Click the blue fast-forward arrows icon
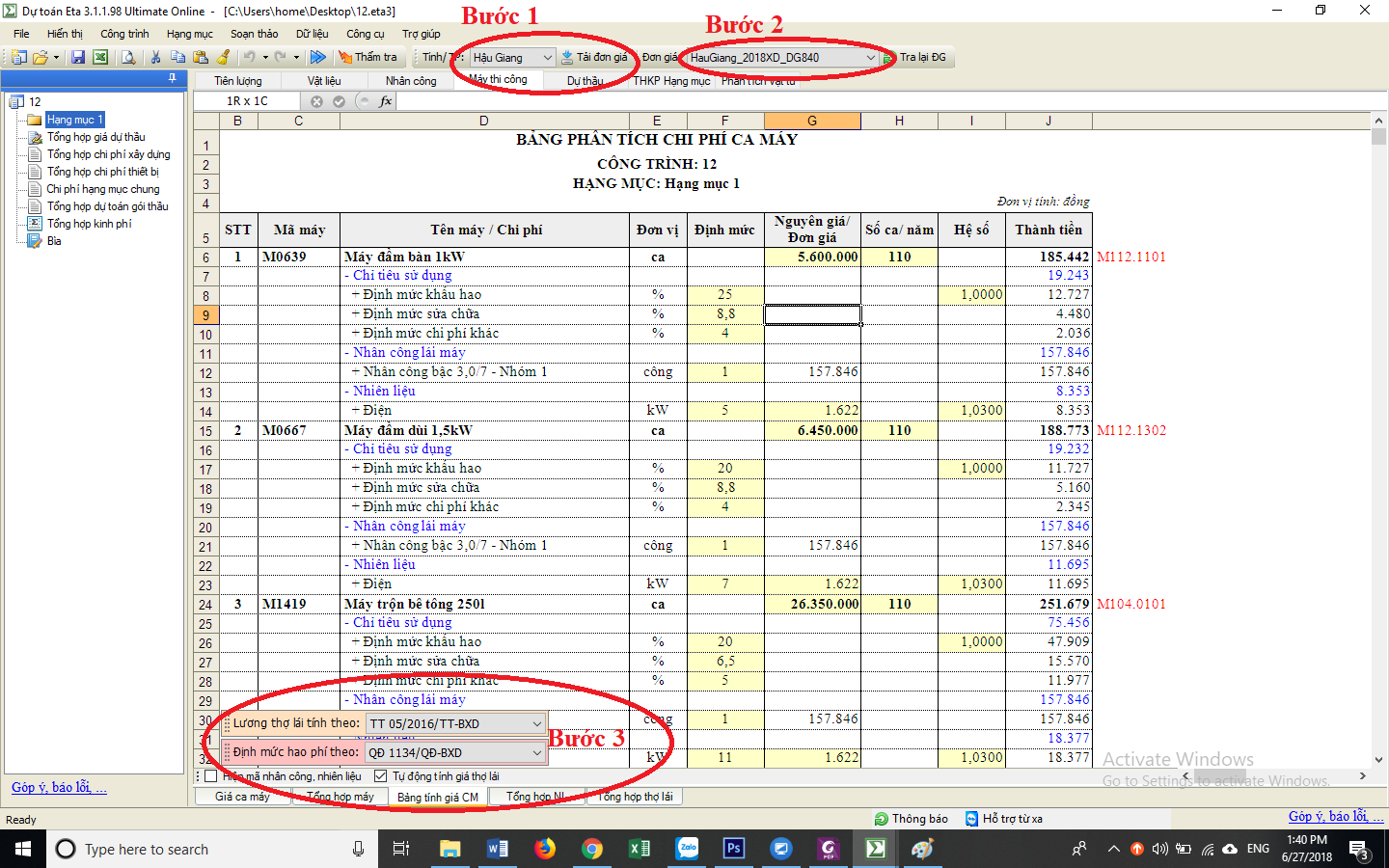 tap(317, 58)
